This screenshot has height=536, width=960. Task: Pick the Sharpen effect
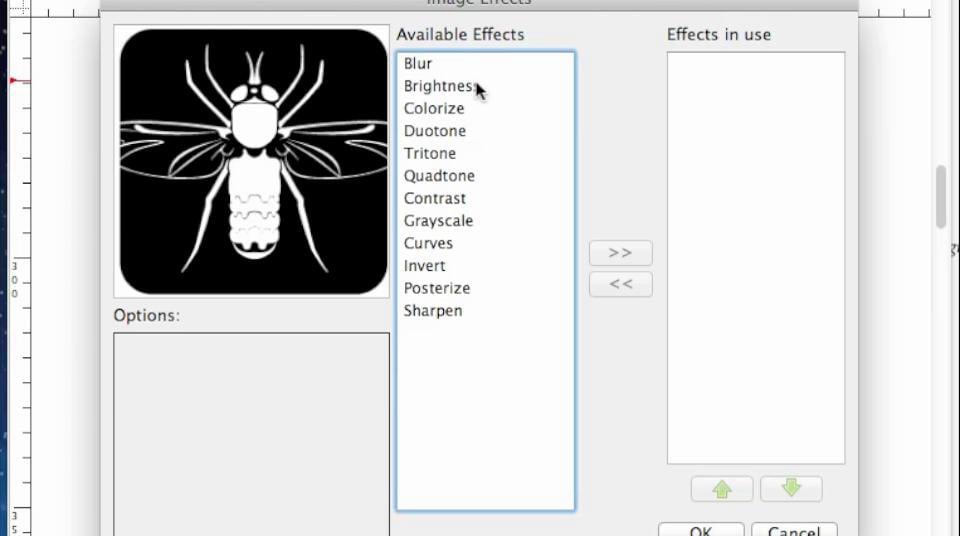tap(433, 311)
